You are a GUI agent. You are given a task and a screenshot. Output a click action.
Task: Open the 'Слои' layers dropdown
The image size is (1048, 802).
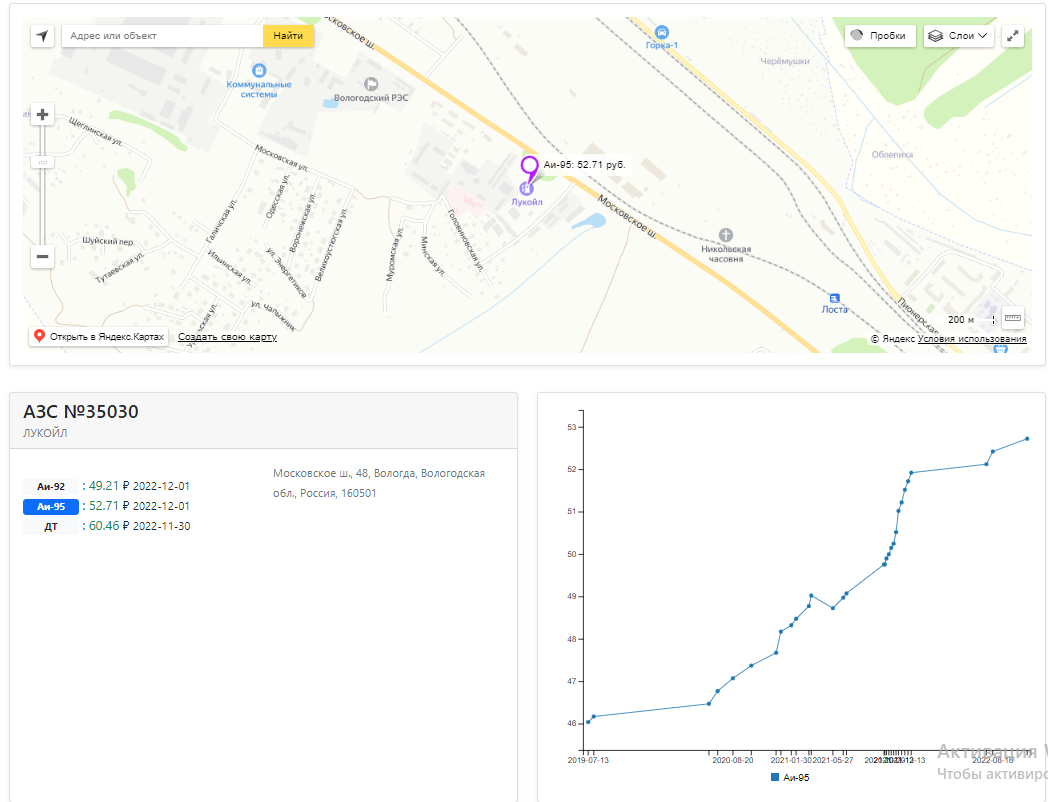[x=959, y=35]
